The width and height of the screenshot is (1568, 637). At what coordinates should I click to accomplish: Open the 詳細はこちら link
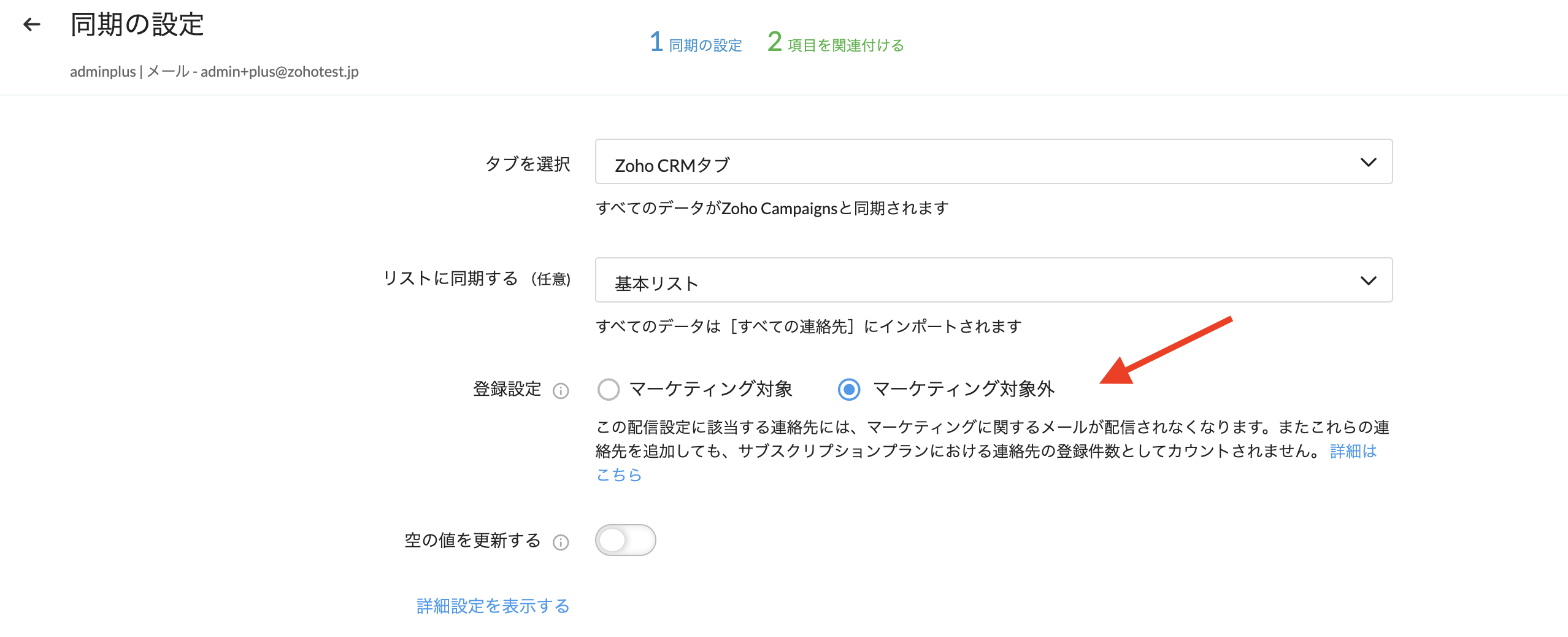click(1353, 452)
